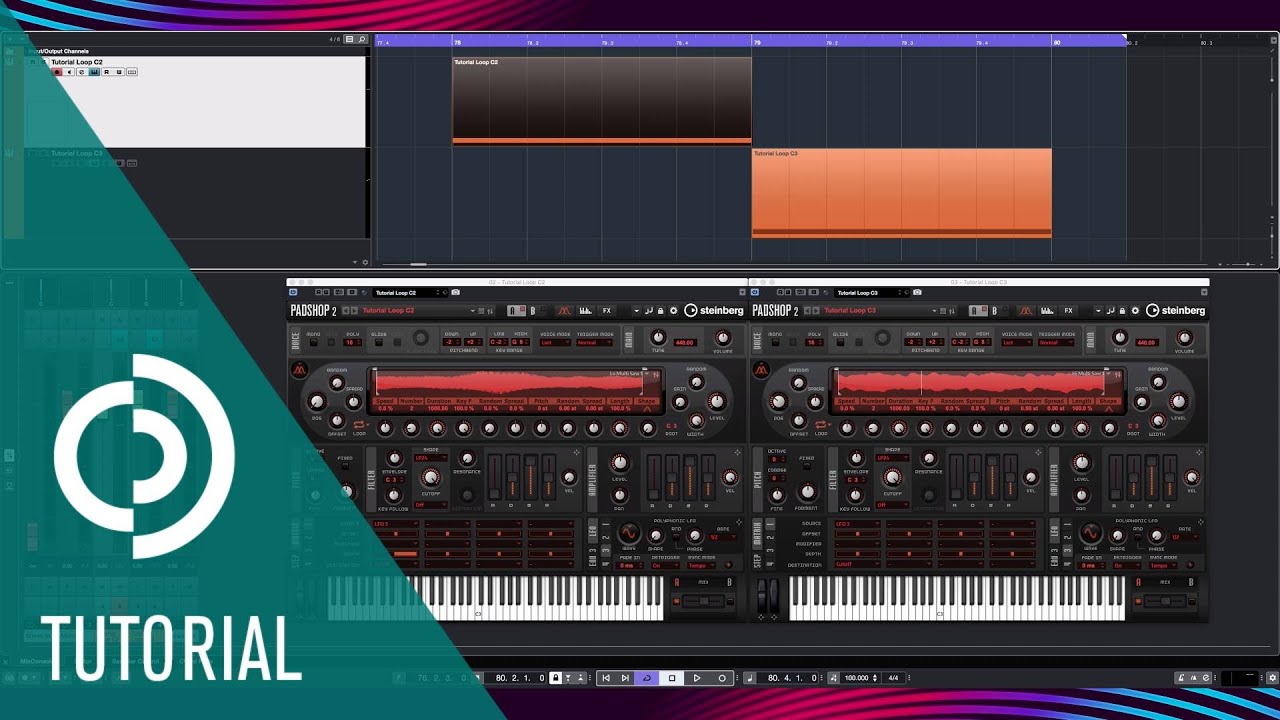The height and width of the screenshot is (720, 1280).
Task: Go to previous marker in transport
Action: click(x=606, y=678)
